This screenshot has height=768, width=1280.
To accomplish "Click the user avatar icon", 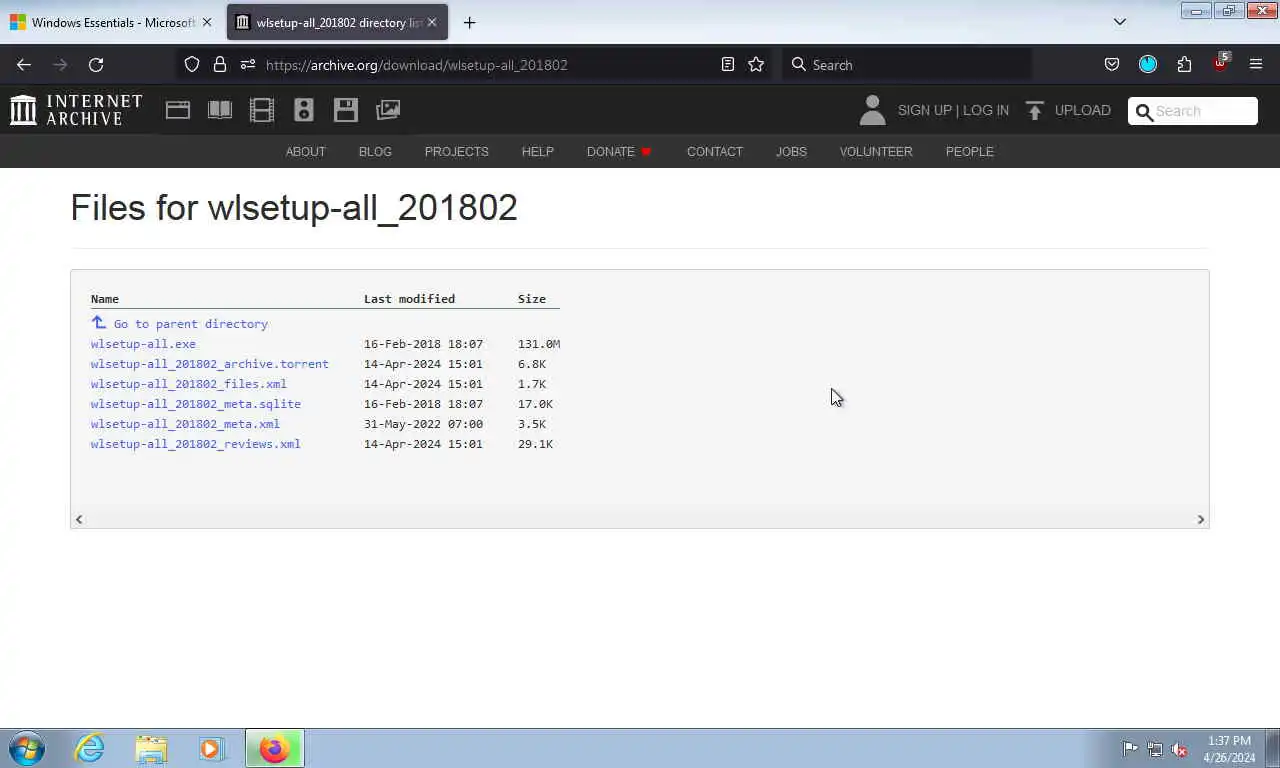I will 872,110.
